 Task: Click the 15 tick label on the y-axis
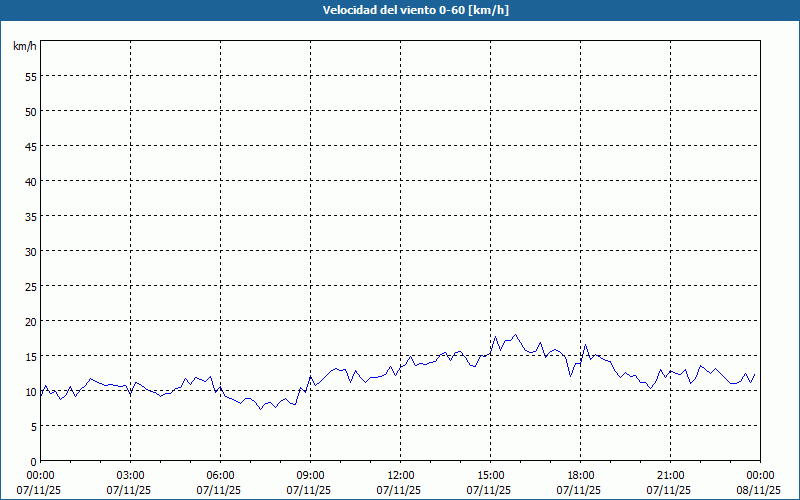pos(31,356)
